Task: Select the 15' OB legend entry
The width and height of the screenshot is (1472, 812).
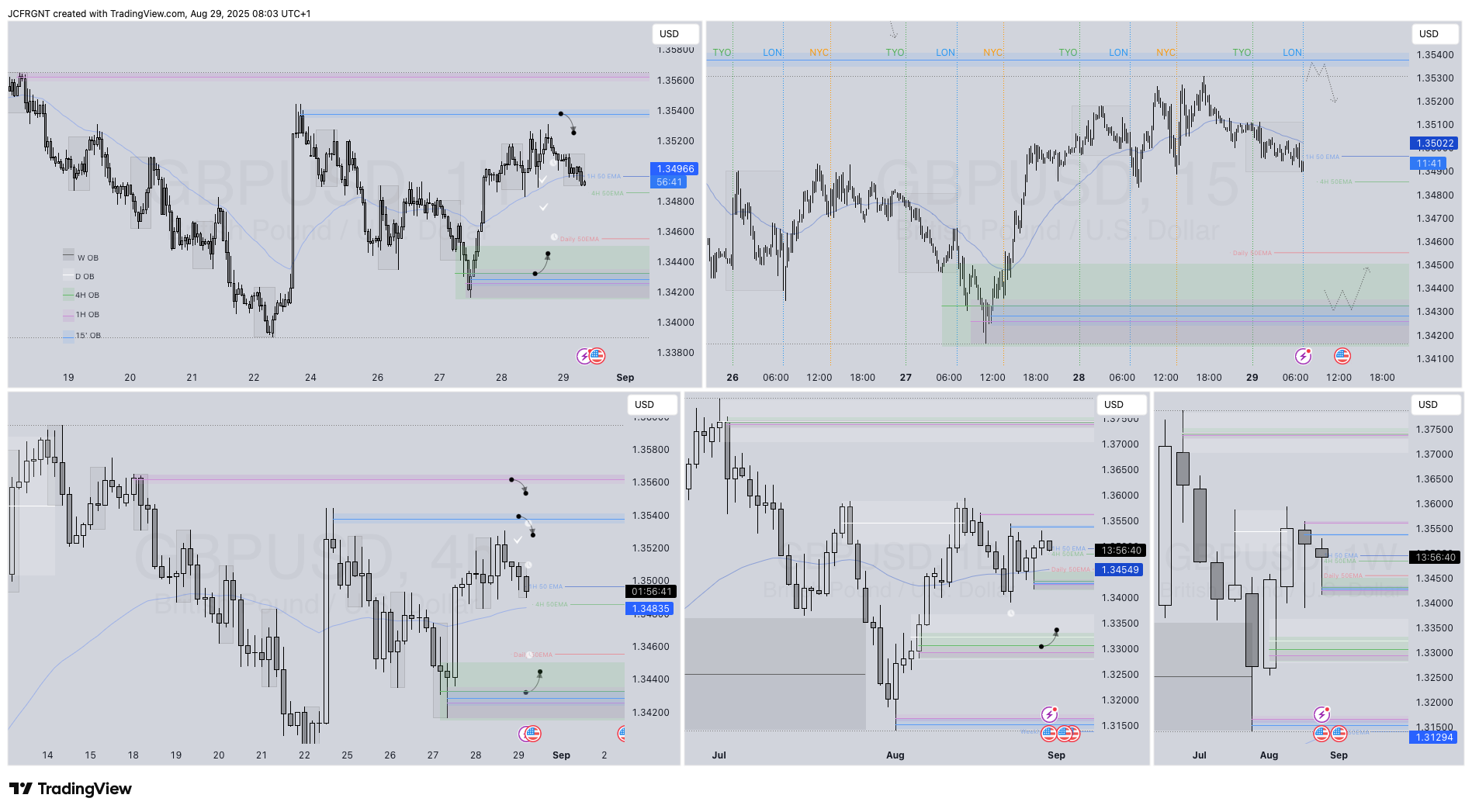Action: [x=82, y=336]
